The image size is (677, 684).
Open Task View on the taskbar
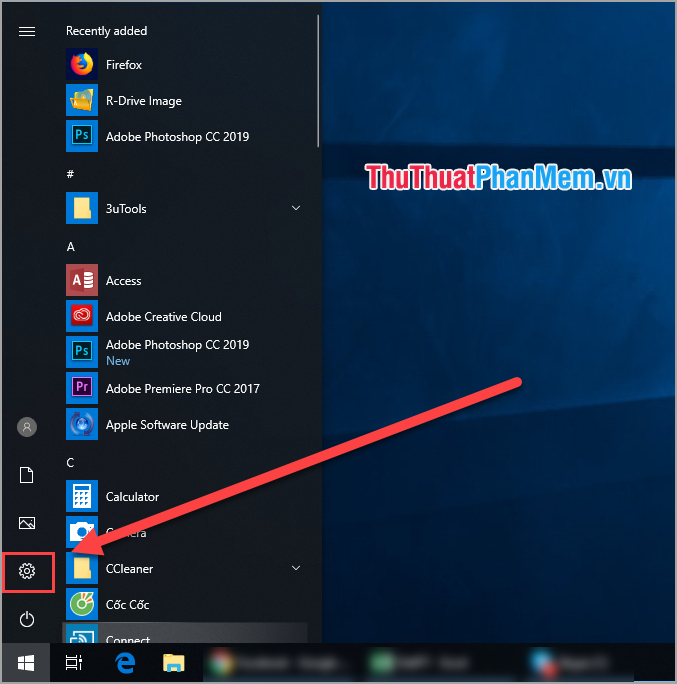click(73, 663)
